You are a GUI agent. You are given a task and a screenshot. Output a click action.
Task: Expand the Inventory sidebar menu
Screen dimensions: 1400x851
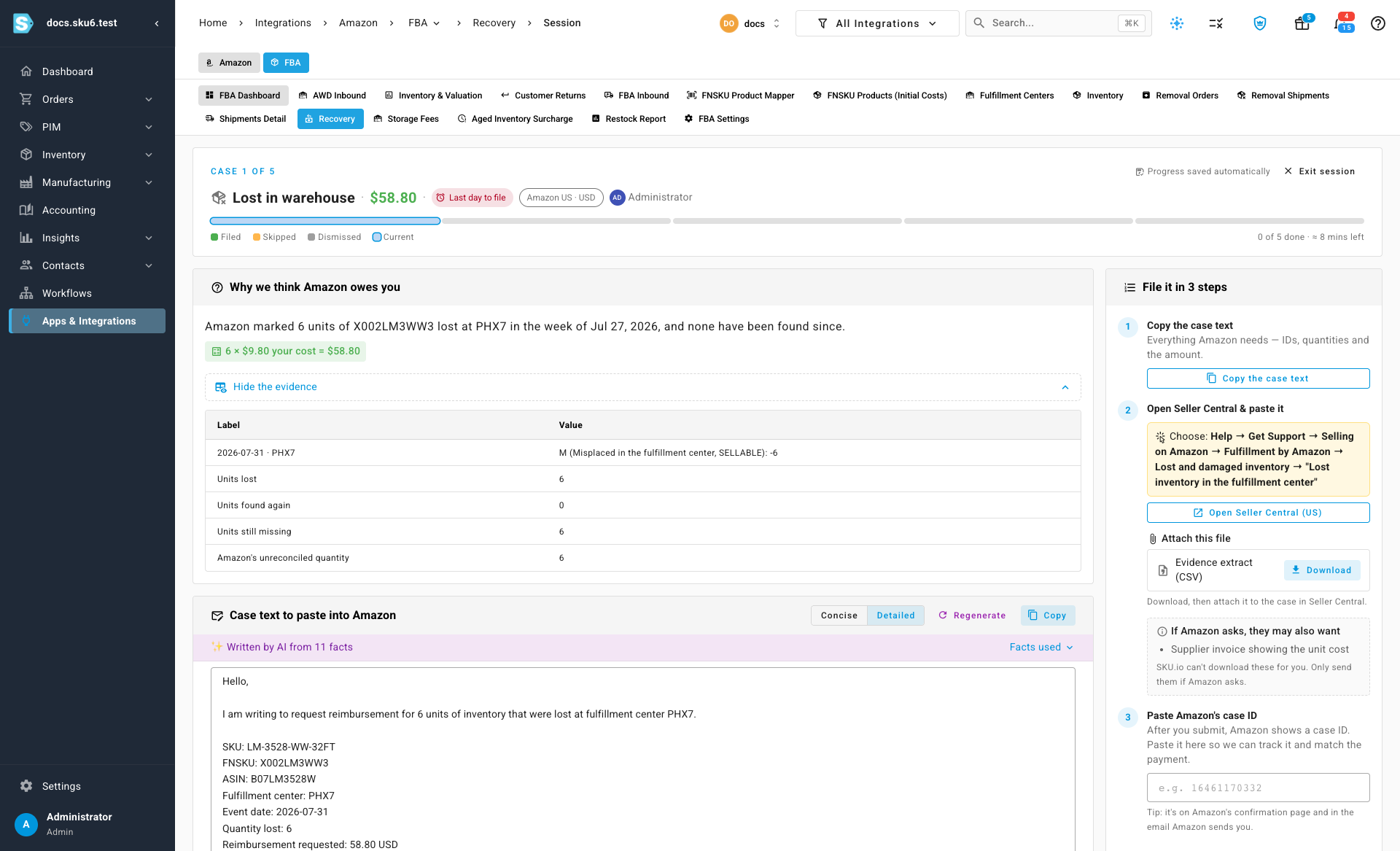click(149, 155)
